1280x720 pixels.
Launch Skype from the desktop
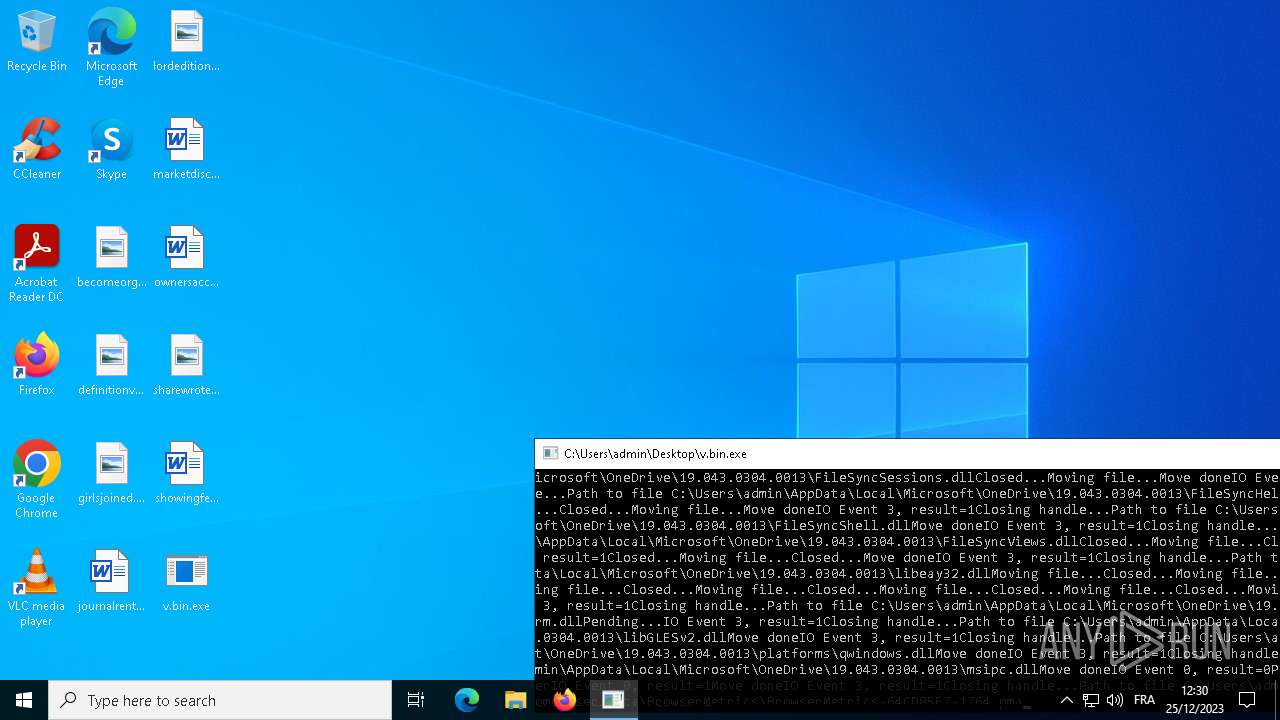111,150
